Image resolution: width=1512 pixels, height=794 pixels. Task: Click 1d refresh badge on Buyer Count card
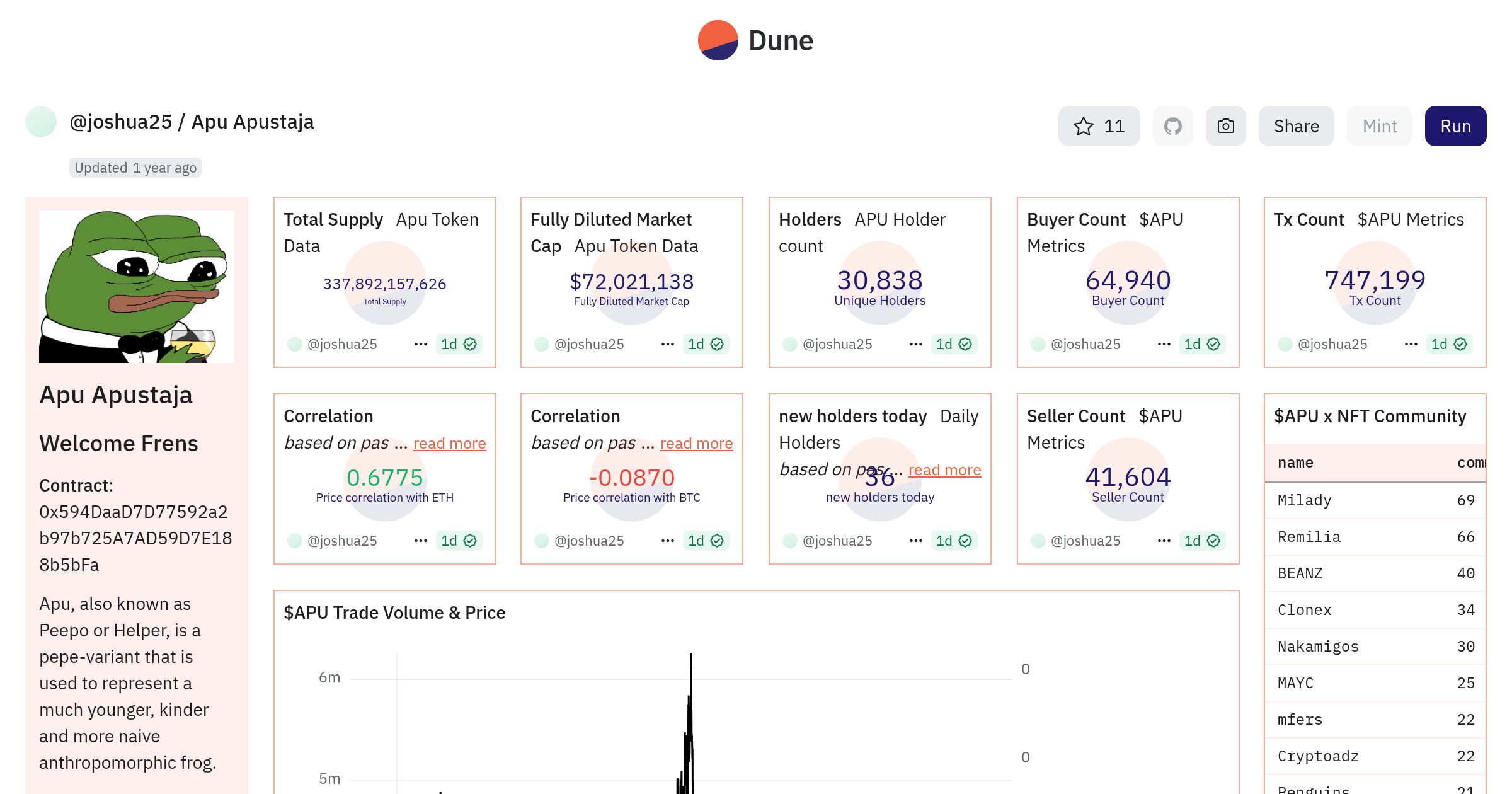tap(1202, 344)
